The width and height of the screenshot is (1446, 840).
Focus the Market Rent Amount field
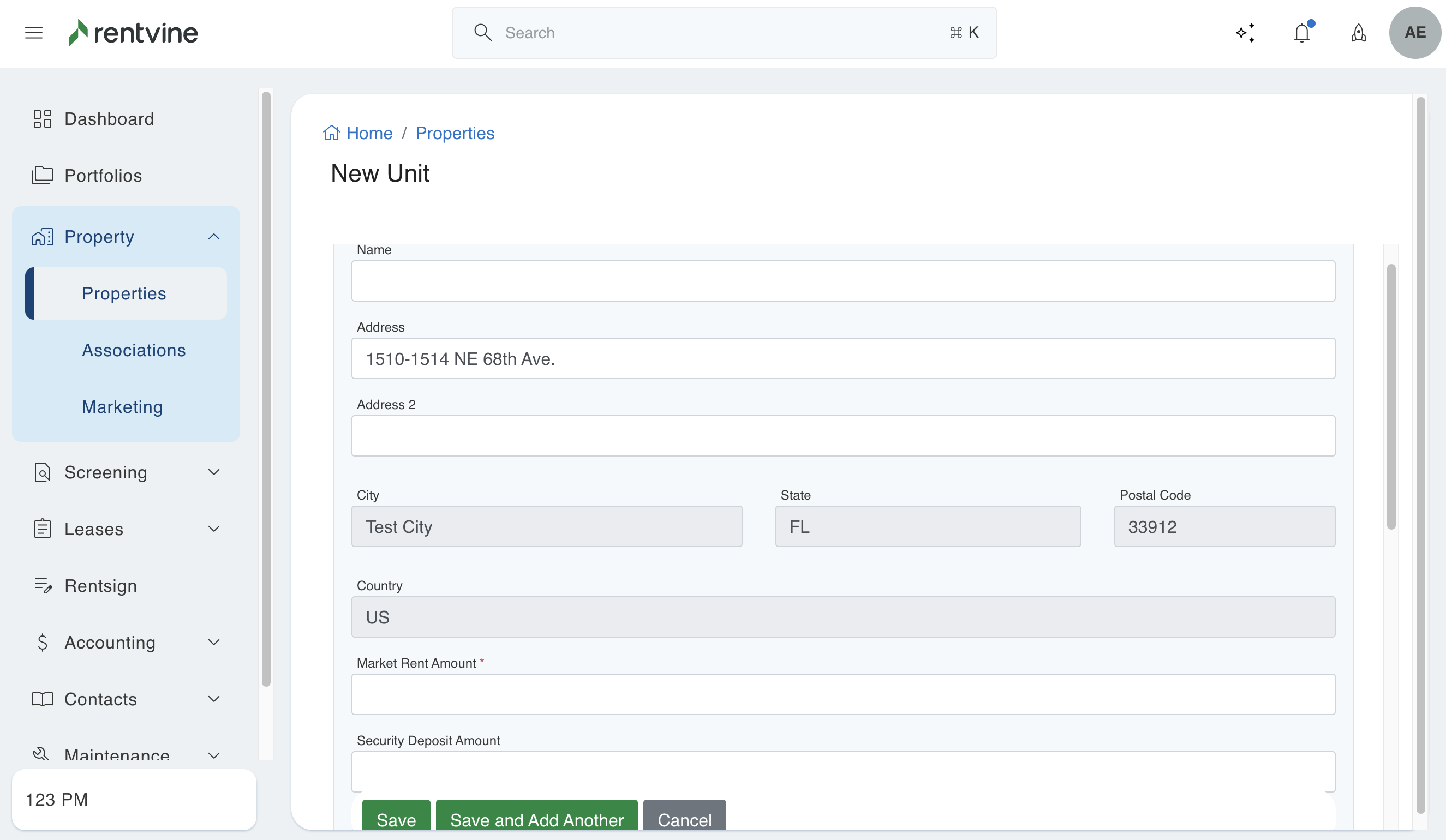tap(843, 694)
